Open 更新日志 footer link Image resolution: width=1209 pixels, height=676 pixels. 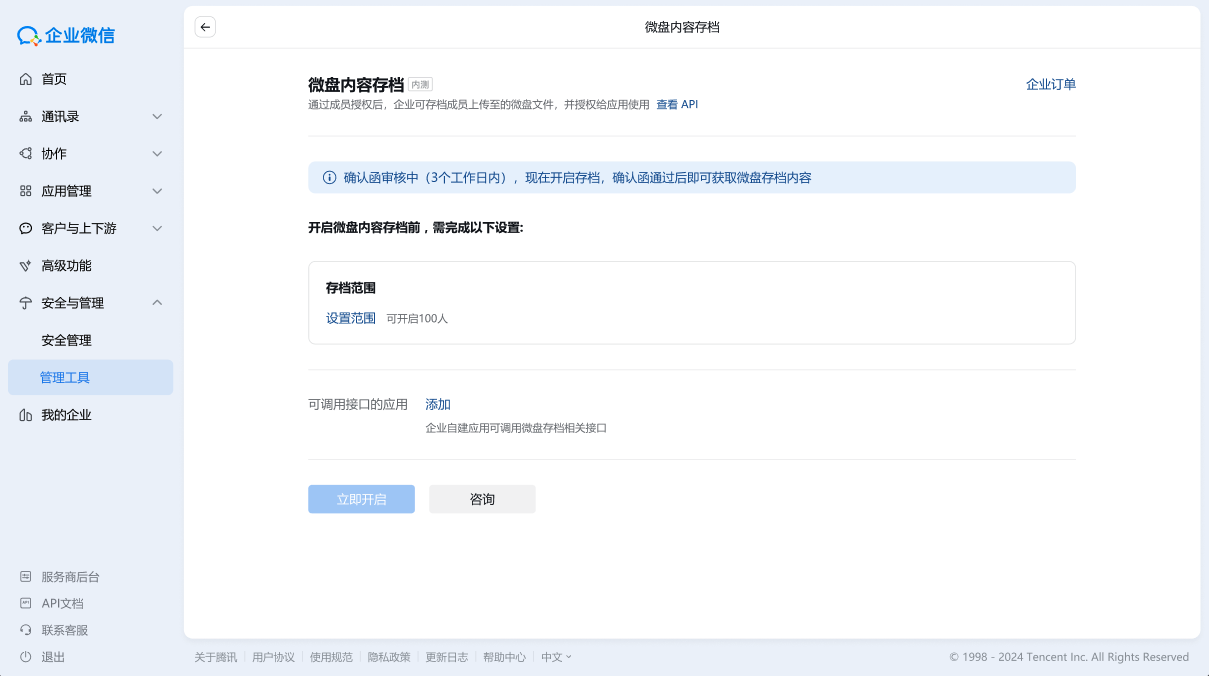click(446, 657)
